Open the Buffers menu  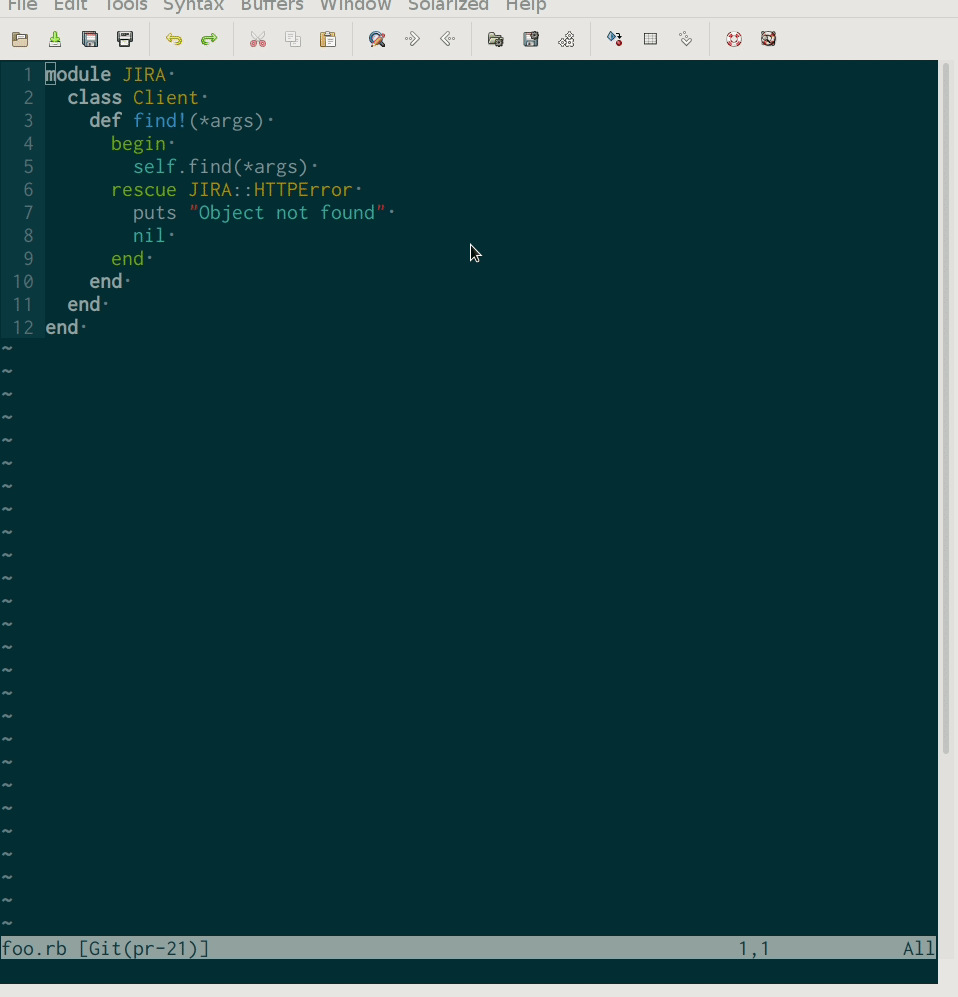tap(271, 6)
